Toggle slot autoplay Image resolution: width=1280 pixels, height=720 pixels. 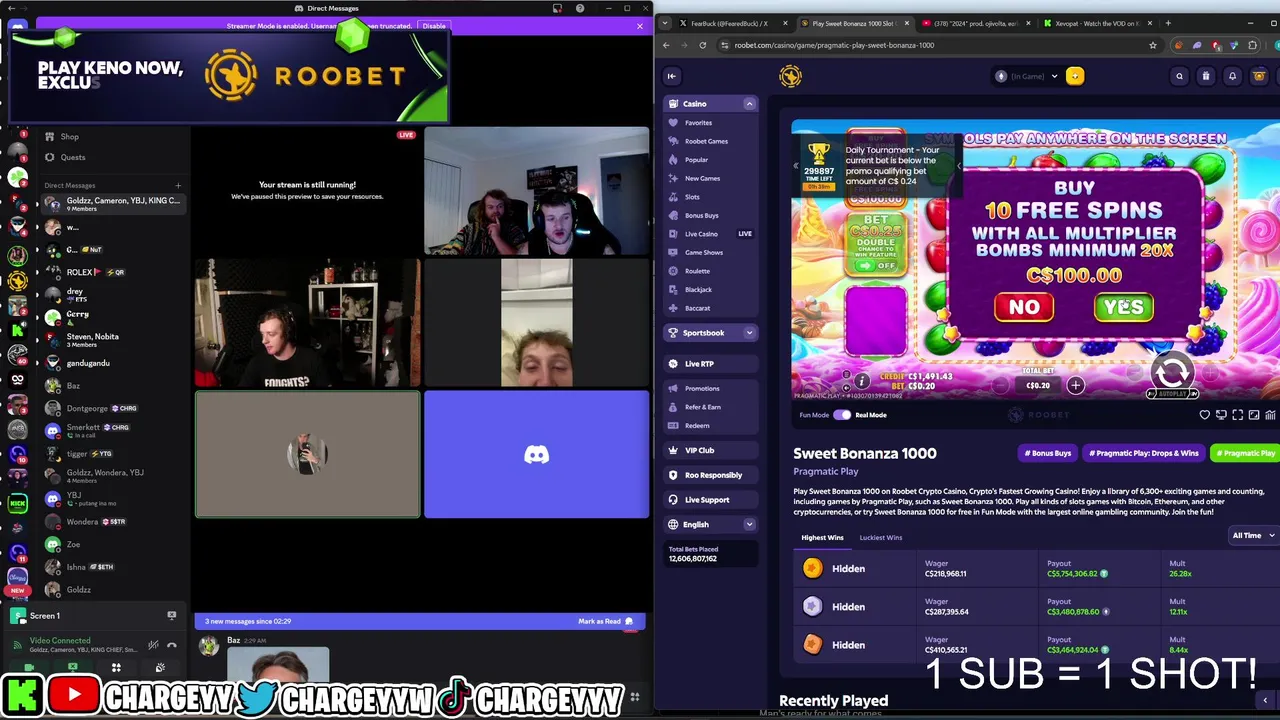(1172, 394)
